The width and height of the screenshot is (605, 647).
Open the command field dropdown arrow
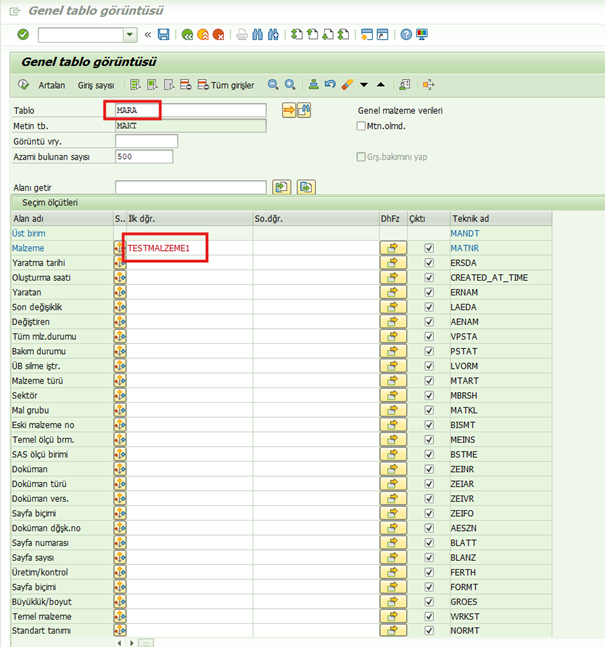[x=131, y=34]
